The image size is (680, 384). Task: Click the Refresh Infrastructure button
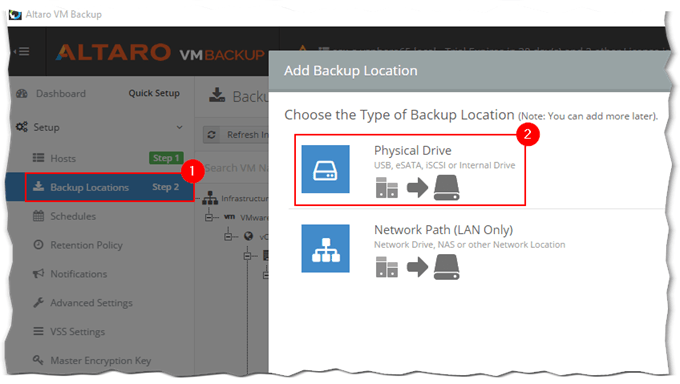pos(236,135)
